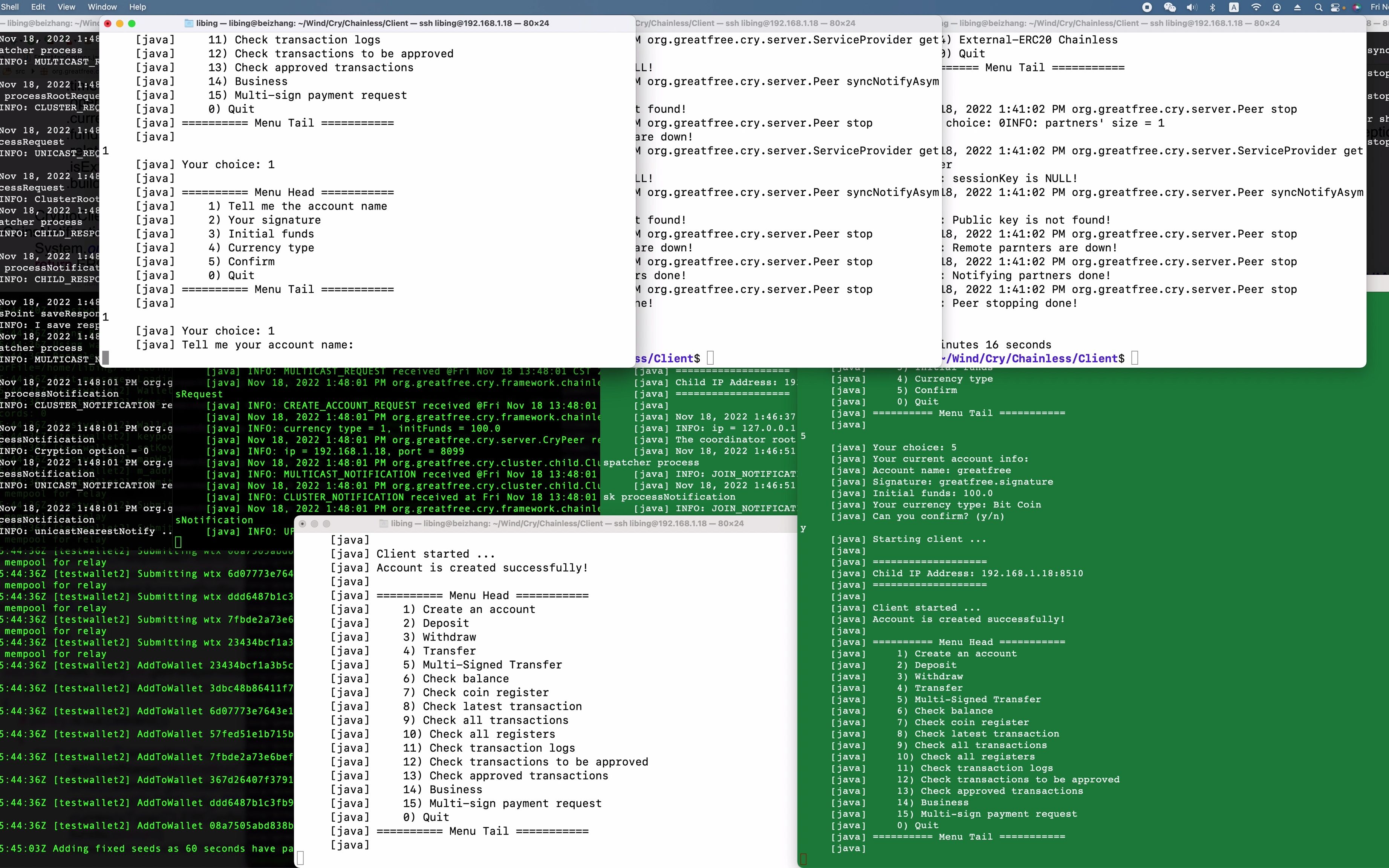Click 'Can you confirm? (y/n)' in the green terminal

[x=939, y=516]
